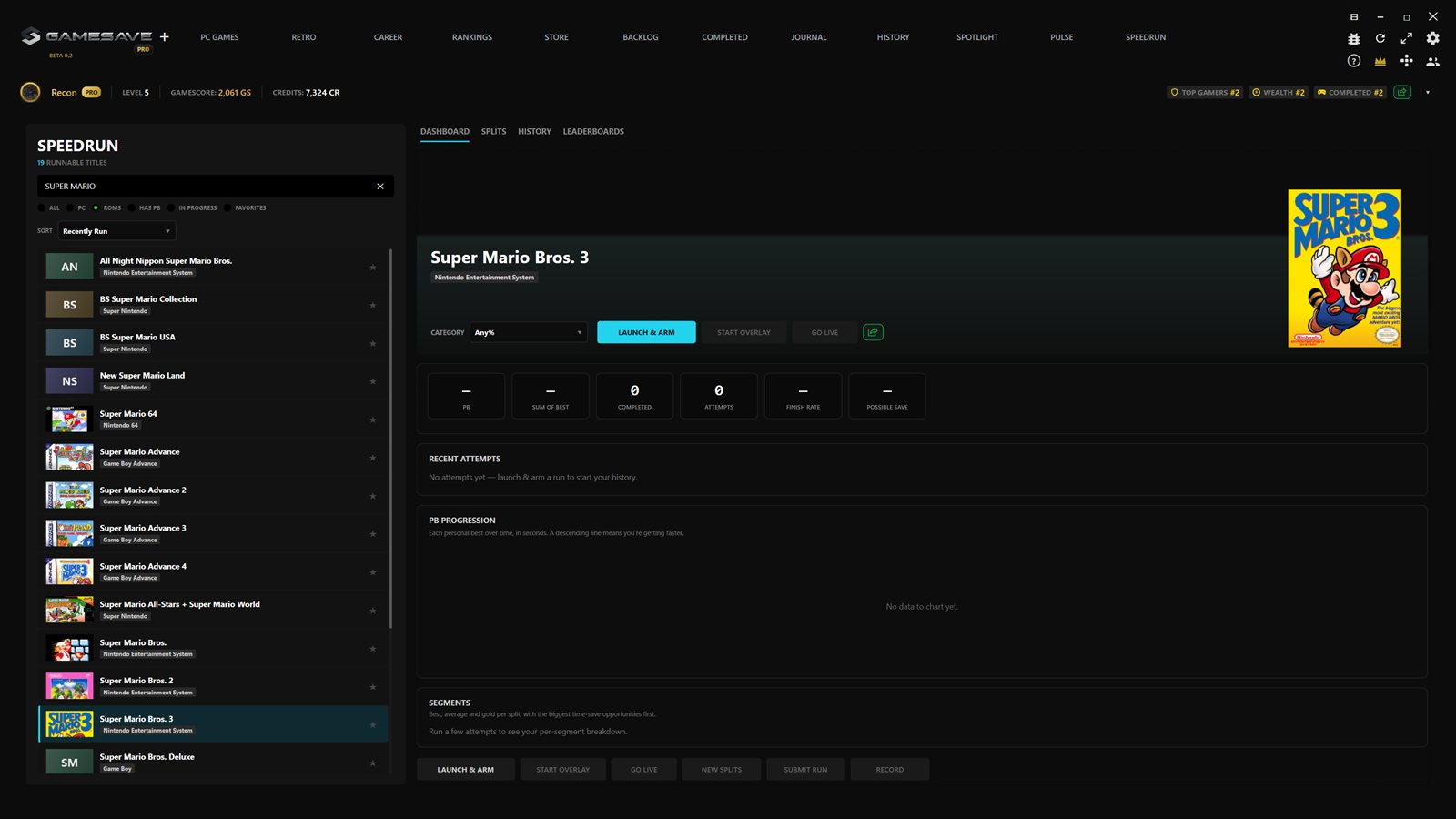
Task: Open the help question mark icon
Action: [x=1354, y=61]
